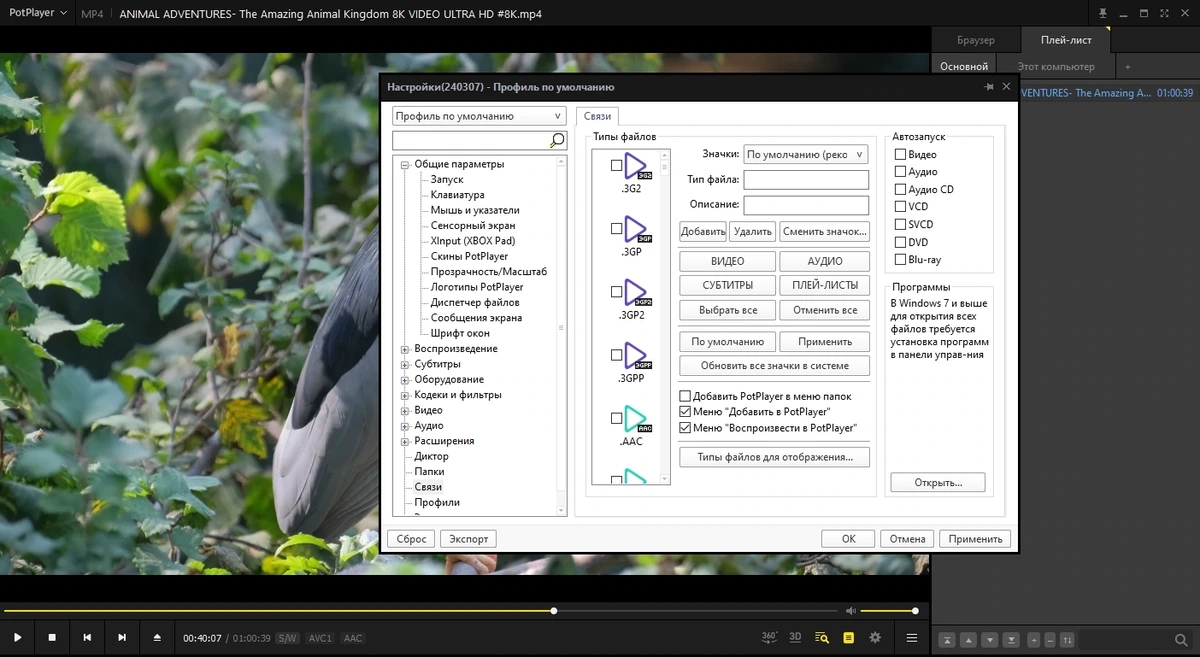Click the pin icon in settings title bar

[988, 87]
